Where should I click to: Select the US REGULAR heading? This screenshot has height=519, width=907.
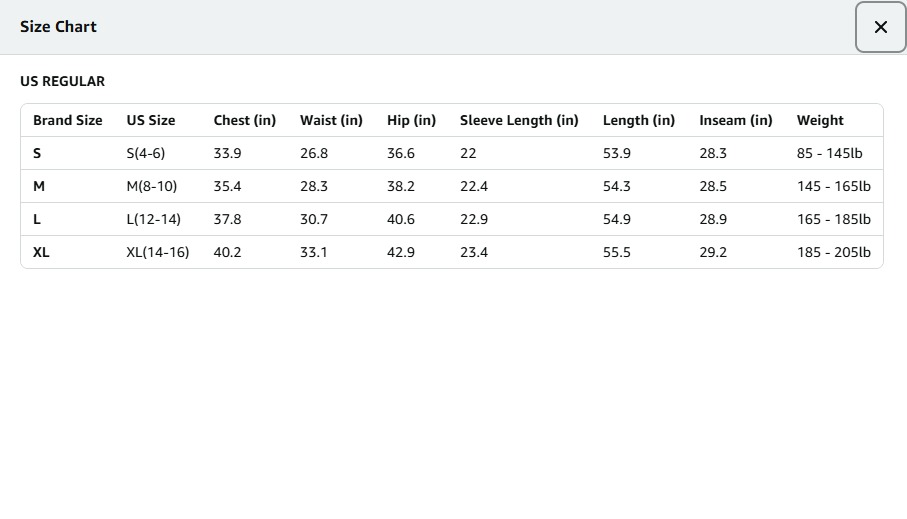(x=62, y=82)
